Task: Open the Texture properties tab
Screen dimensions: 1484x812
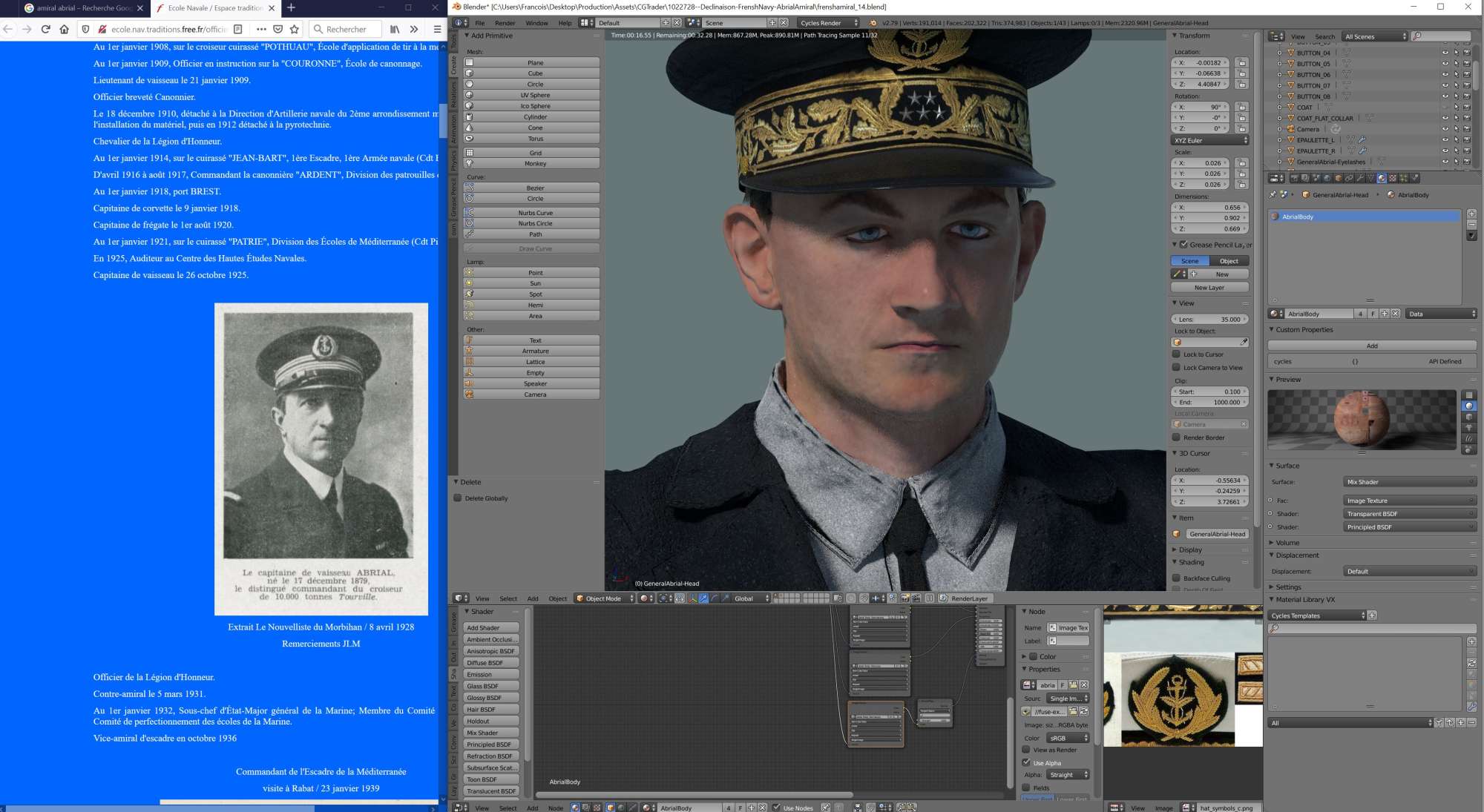Action: (1393, 178)
